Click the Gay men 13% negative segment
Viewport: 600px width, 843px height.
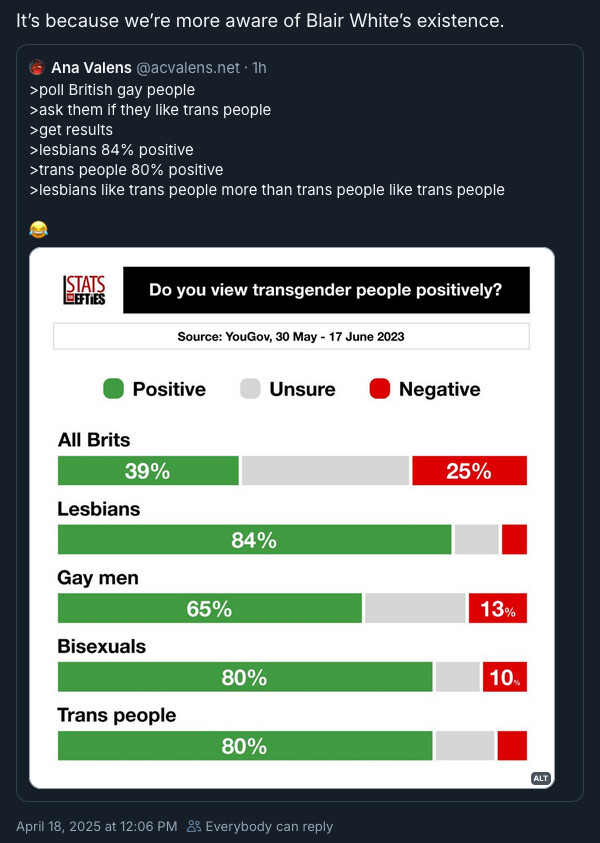[498, 608]
